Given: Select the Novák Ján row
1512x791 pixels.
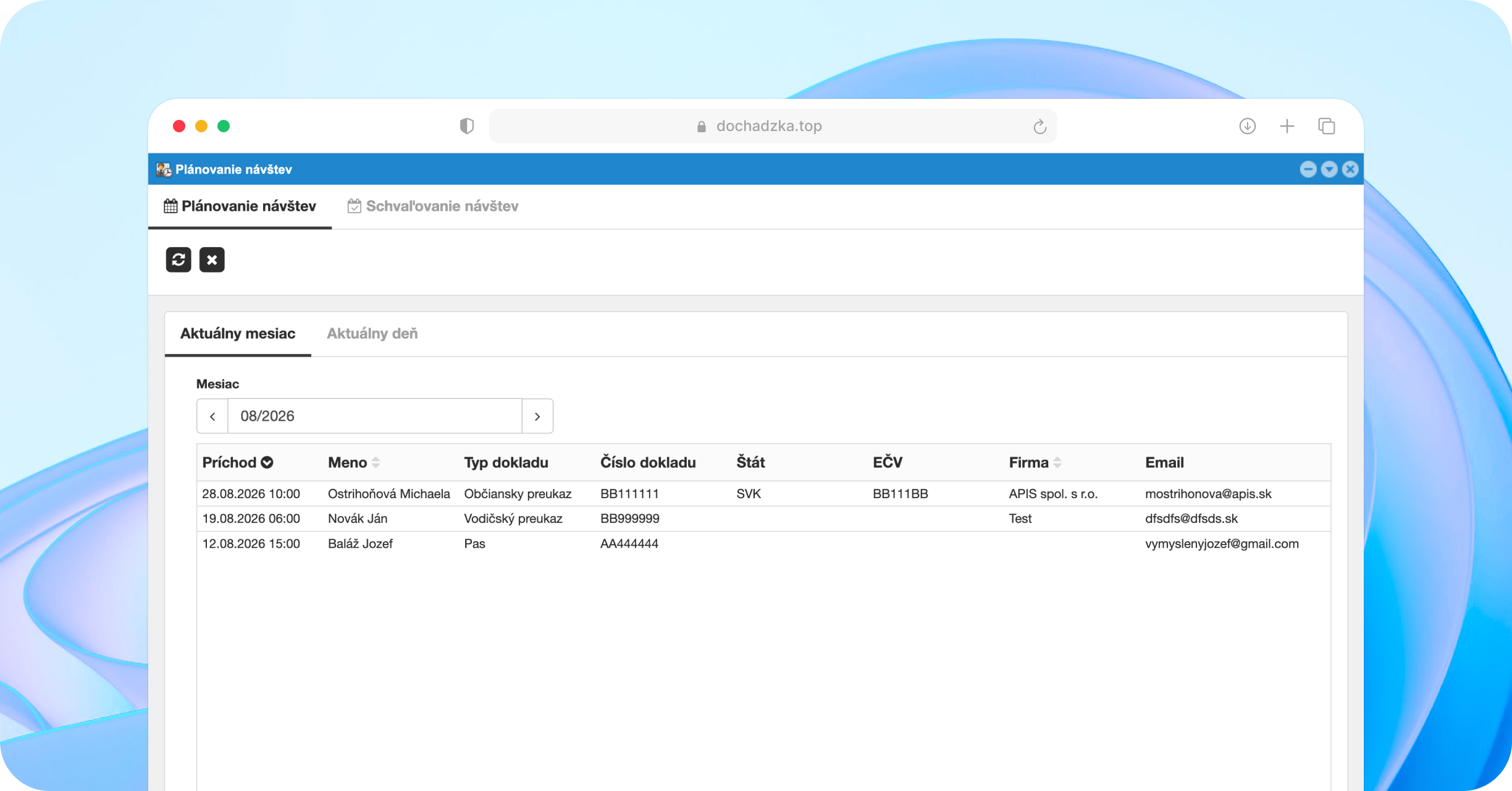Looking at the screenshot, I should coord(764,518).
